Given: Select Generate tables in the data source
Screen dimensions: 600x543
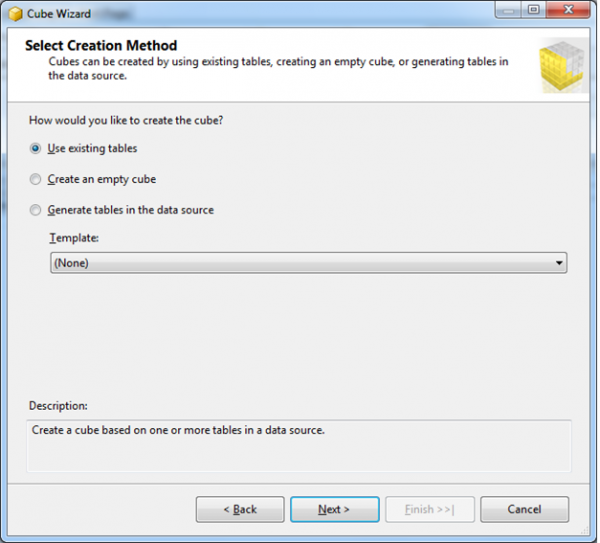Looking at the screenshot, I should pyautogui.click(x=36, y=210).
